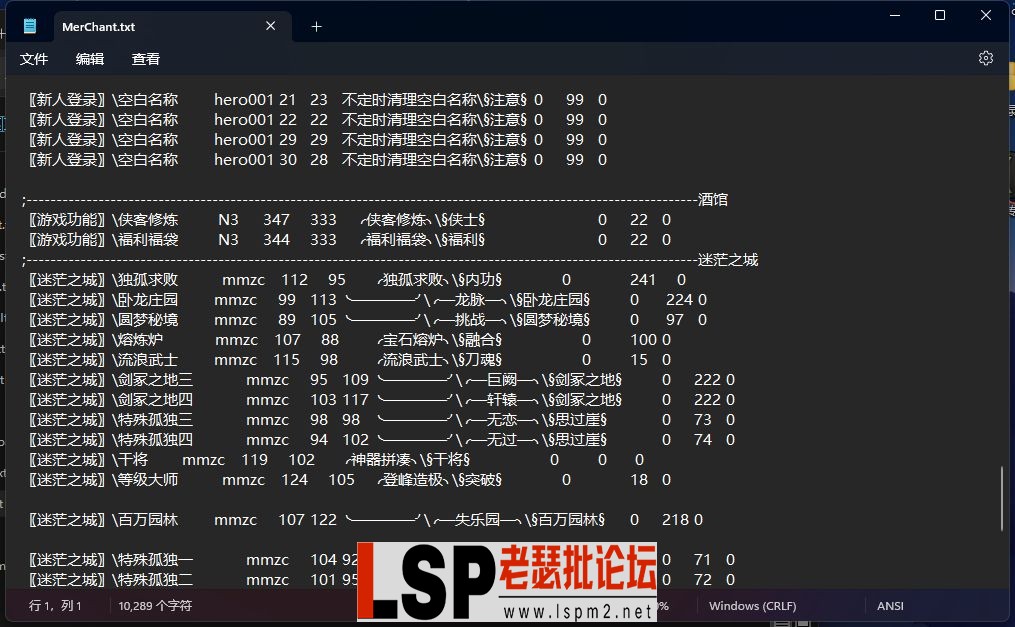The image size is (1015, 627).
Task: Open Notepad settings with the gear icon
Action: point(986,58)
